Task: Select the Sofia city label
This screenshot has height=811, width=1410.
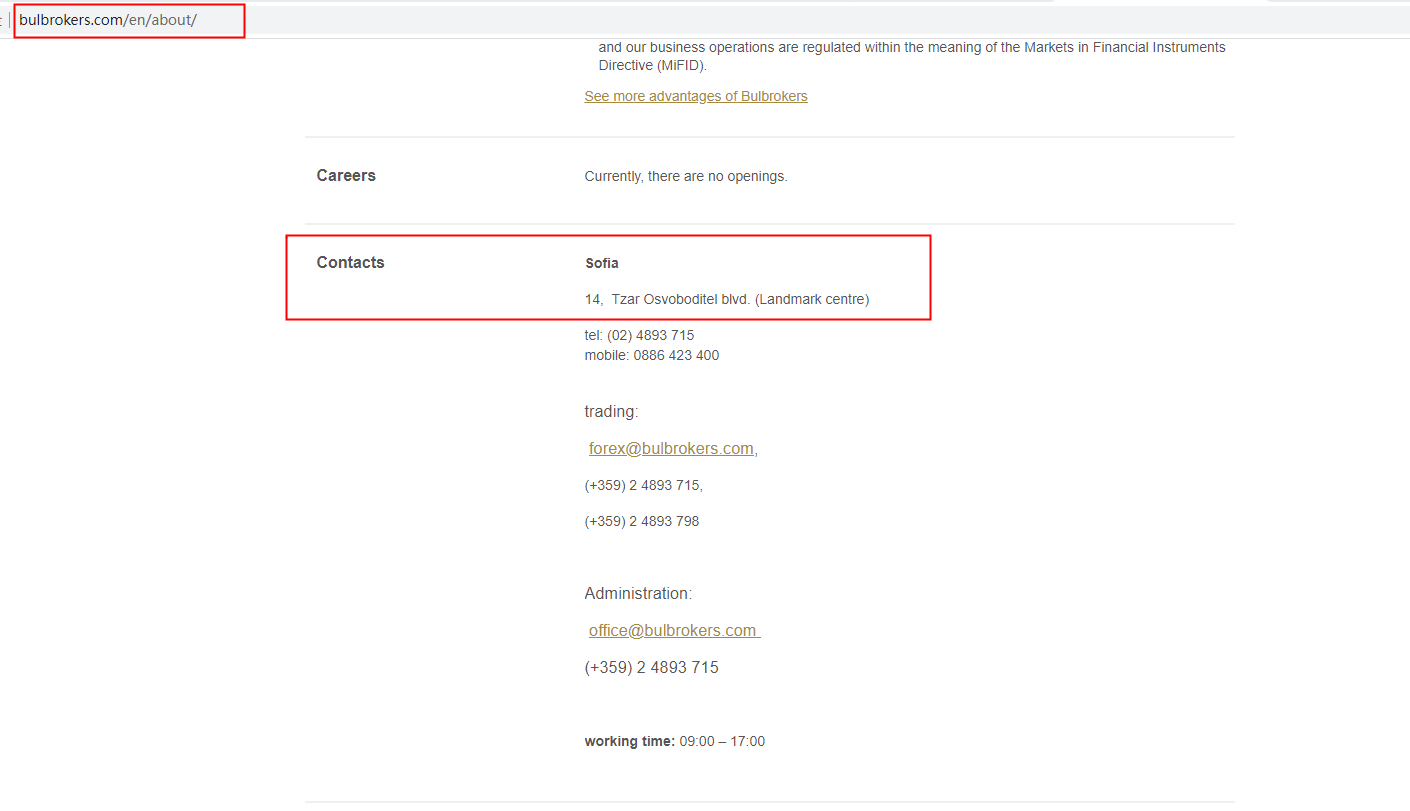Action: (602, 264)
